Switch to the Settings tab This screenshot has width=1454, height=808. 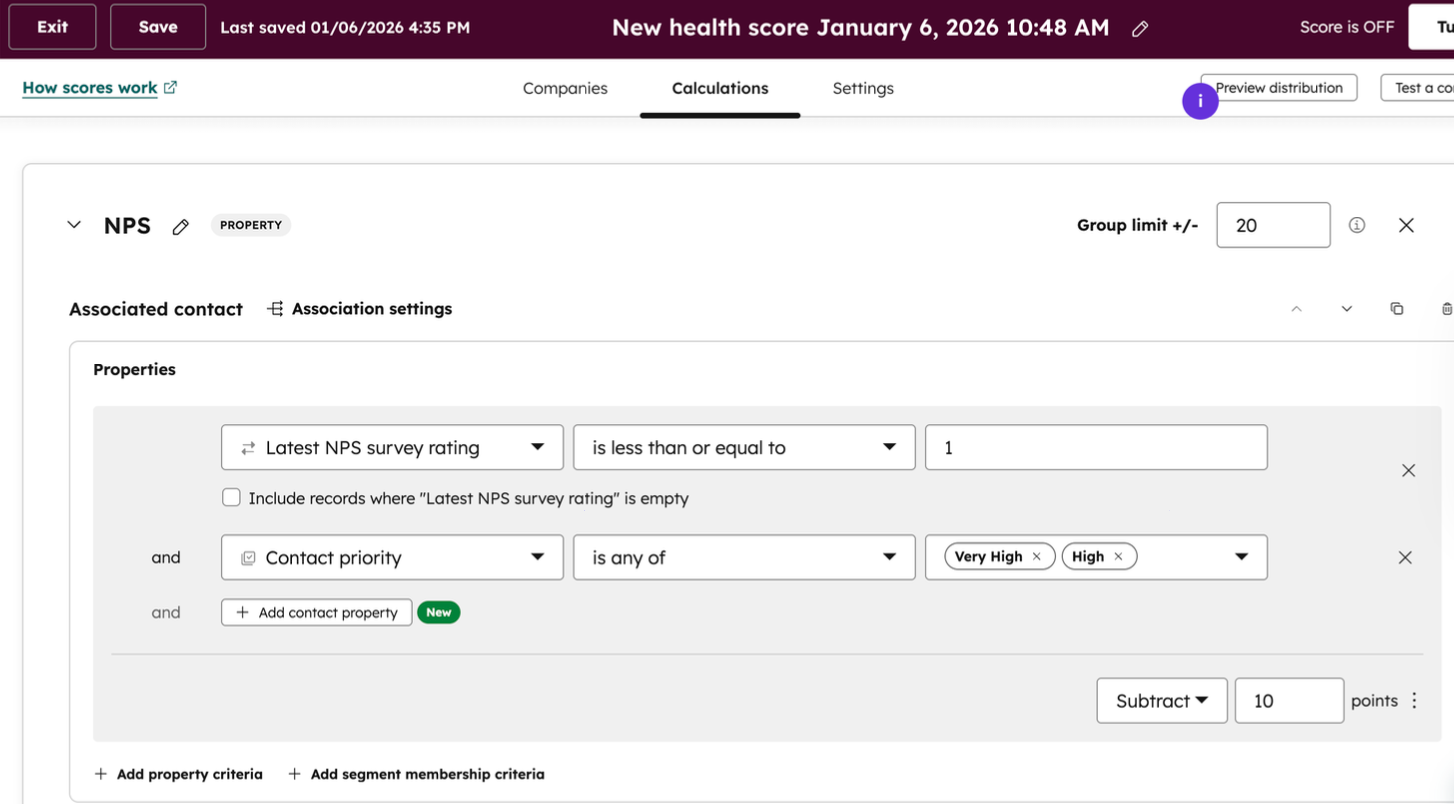pos(863,88)
